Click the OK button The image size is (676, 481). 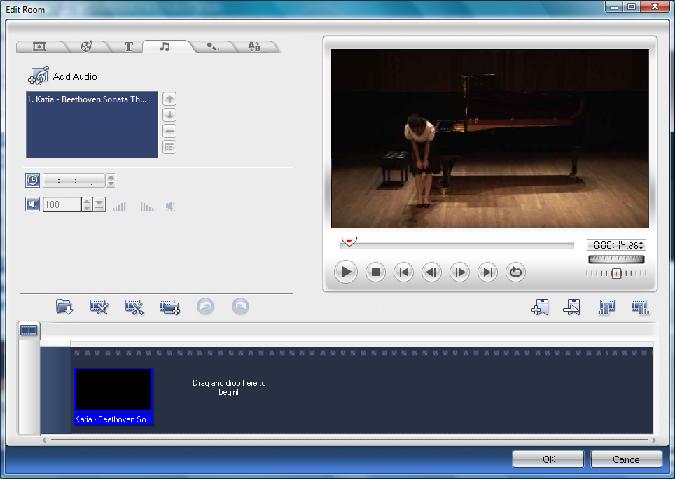click(x=548, y=459)
